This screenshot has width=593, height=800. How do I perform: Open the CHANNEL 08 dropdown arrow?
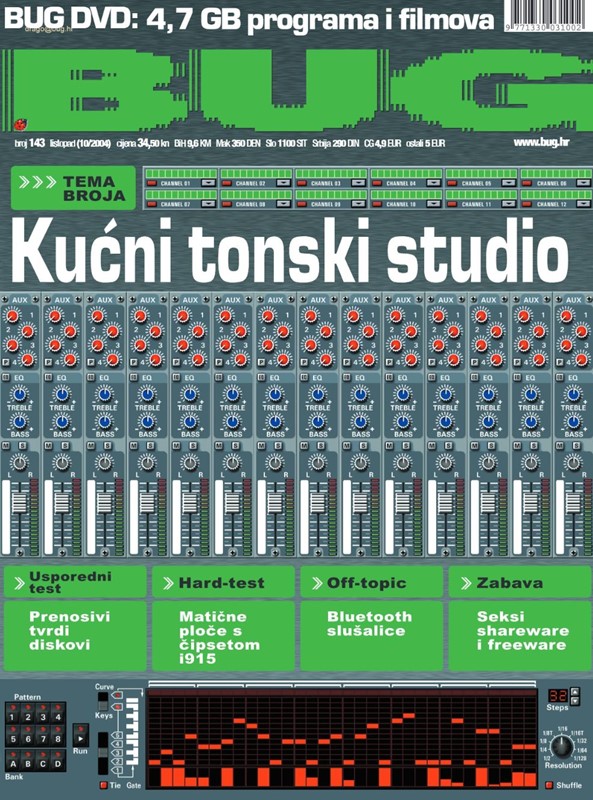283,204
